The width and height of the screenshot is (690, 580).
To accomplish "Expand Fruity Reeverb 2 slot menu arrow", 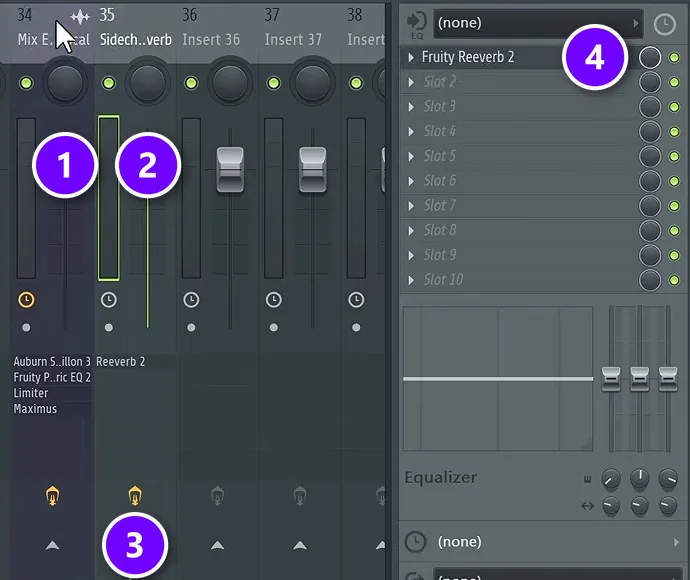I will [411, 57].
